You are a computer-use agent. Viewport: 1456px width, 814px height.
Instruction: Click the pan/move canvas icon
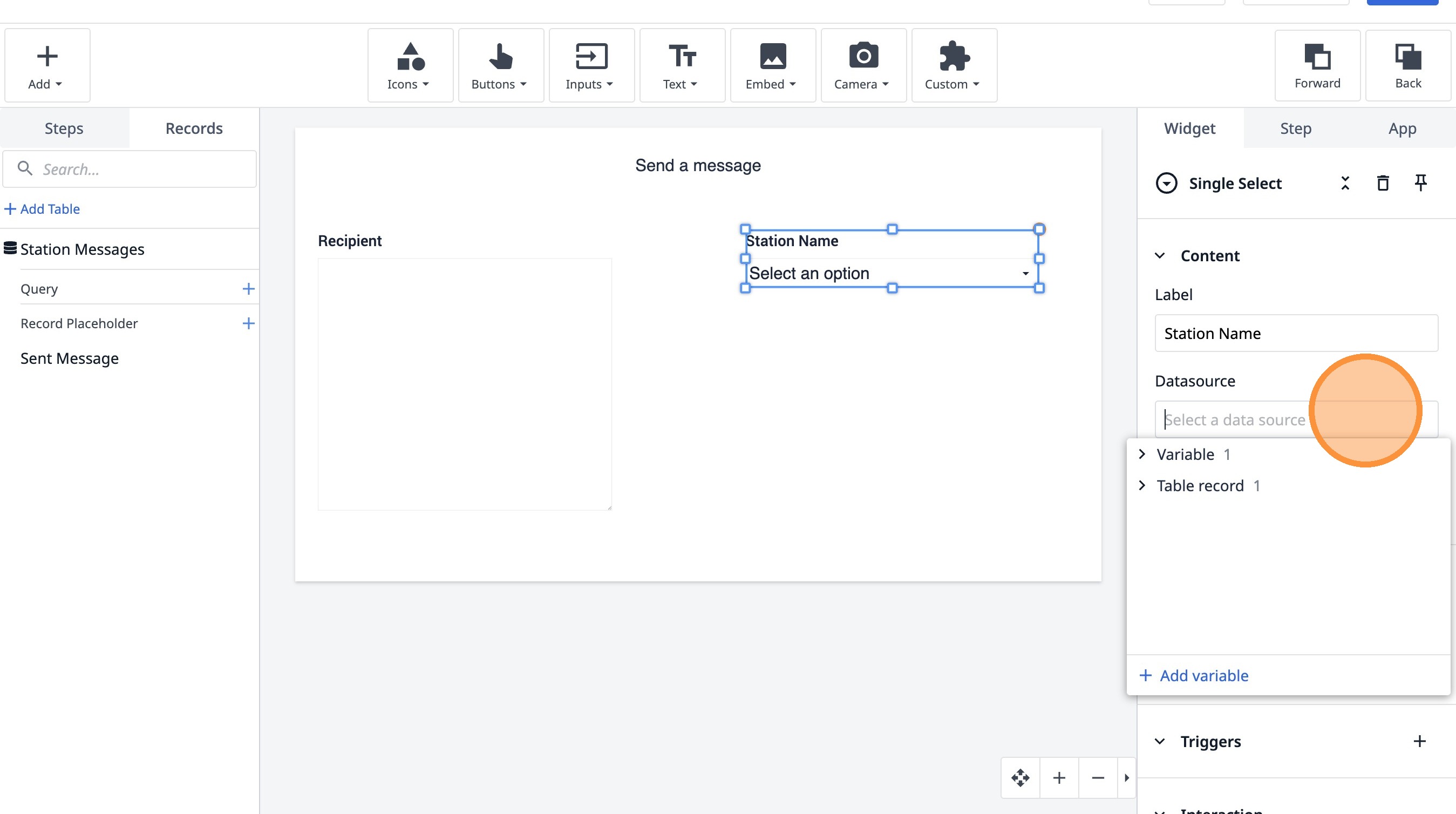coord(1020,778)
